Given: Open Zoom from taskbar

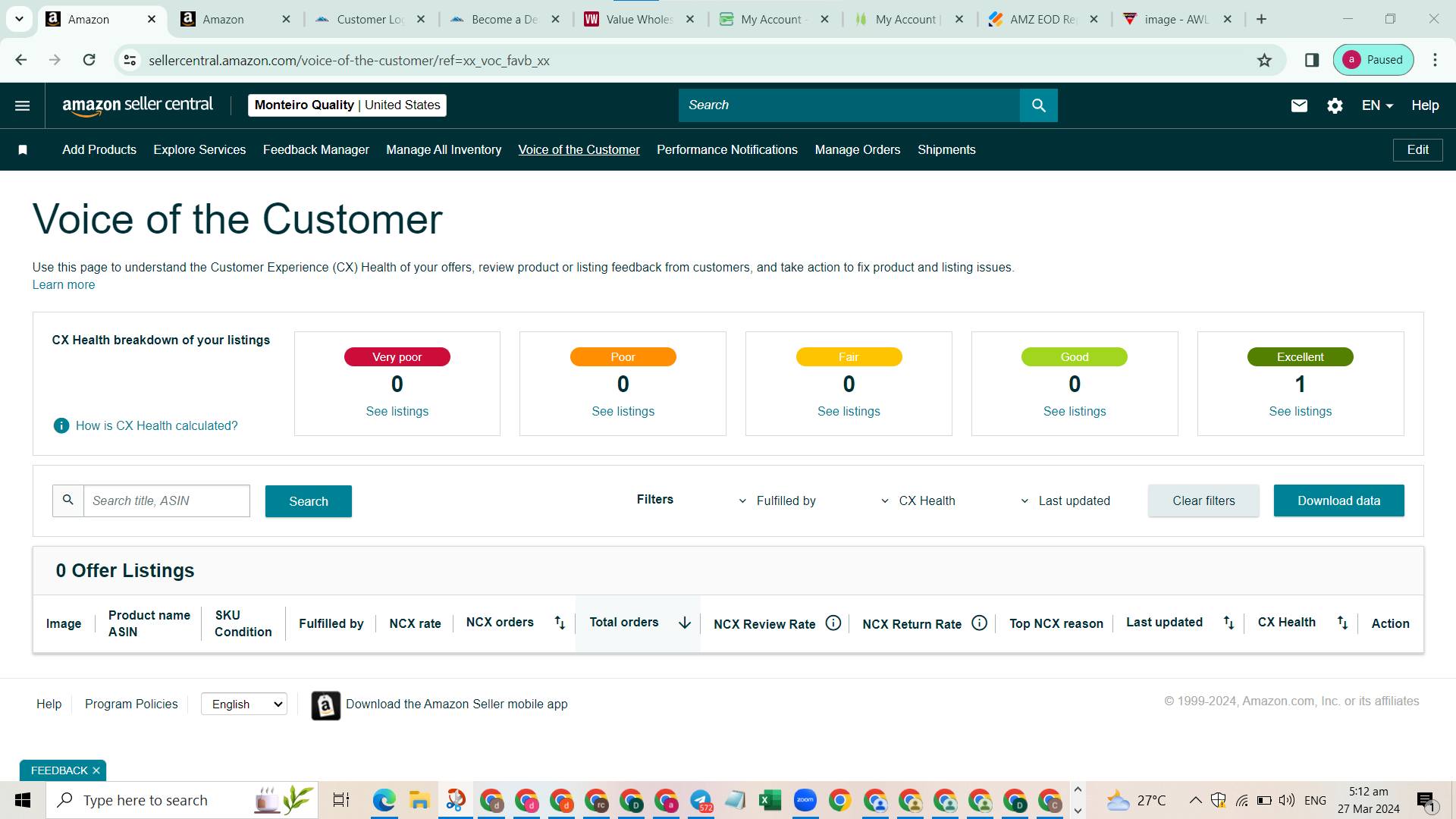Looking at the screenshot, I should [x=805, y=800].
